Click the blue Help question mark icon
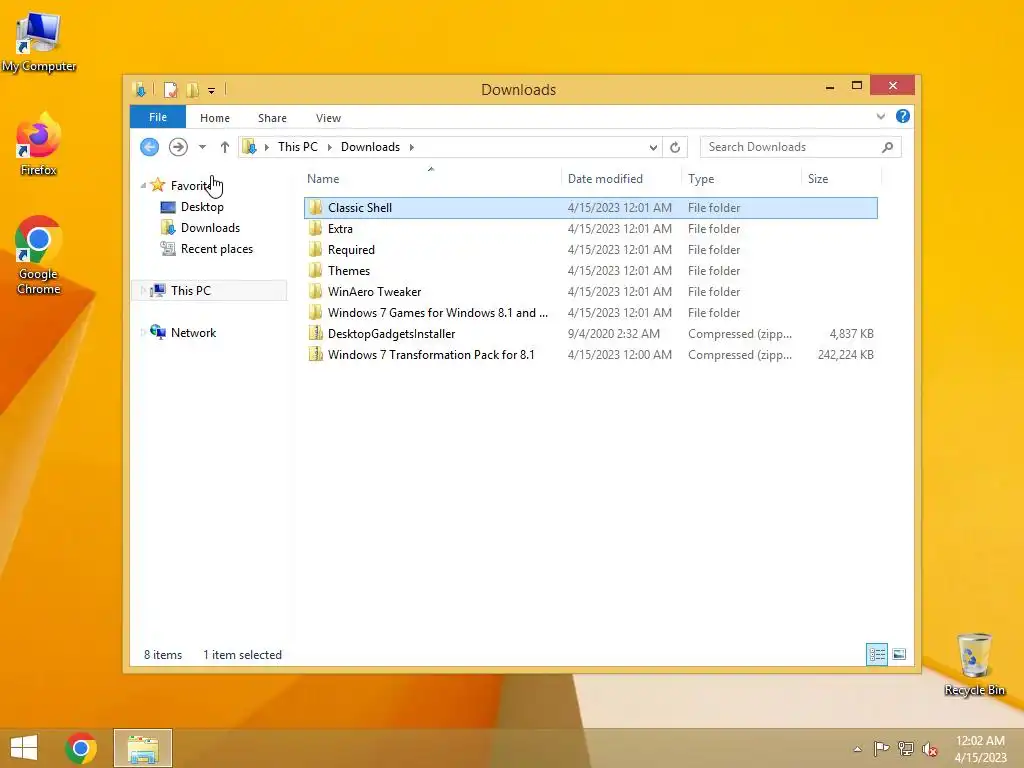This screenshot has width=1024, height=768. (903, 116)
